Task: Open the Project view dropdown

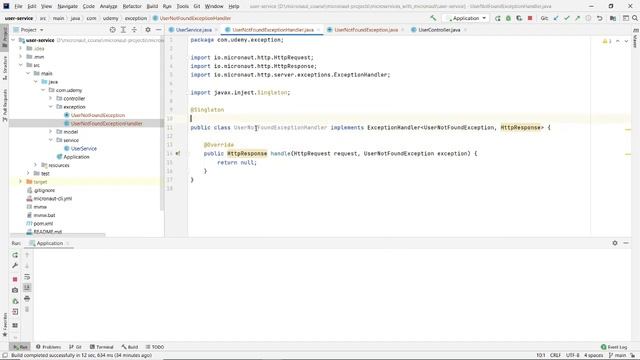Action: [x=29, y=30]
